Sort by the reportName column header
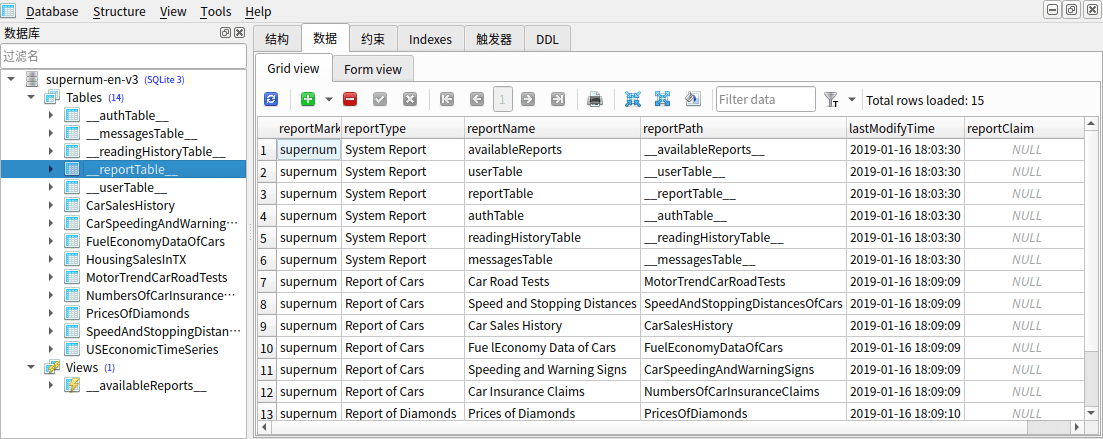1103x439 pixels. 553,128
